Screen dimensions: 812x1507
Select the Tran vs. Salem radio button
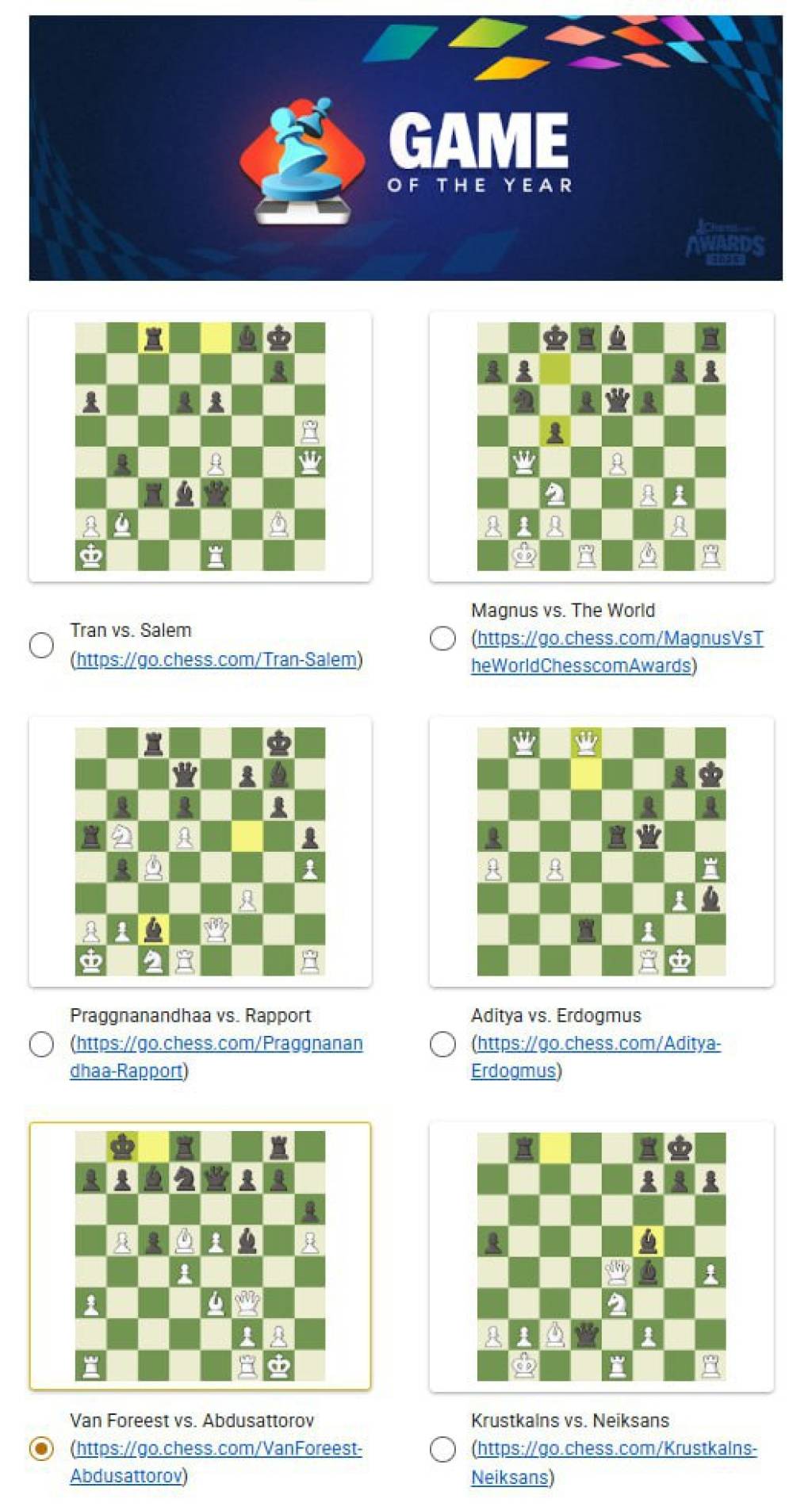coord(41,645)
